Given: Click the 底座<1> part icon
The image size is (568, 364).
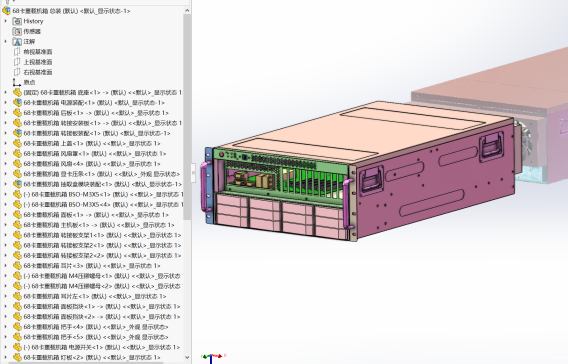Looking at the screenshot, I should click(17, 93).
